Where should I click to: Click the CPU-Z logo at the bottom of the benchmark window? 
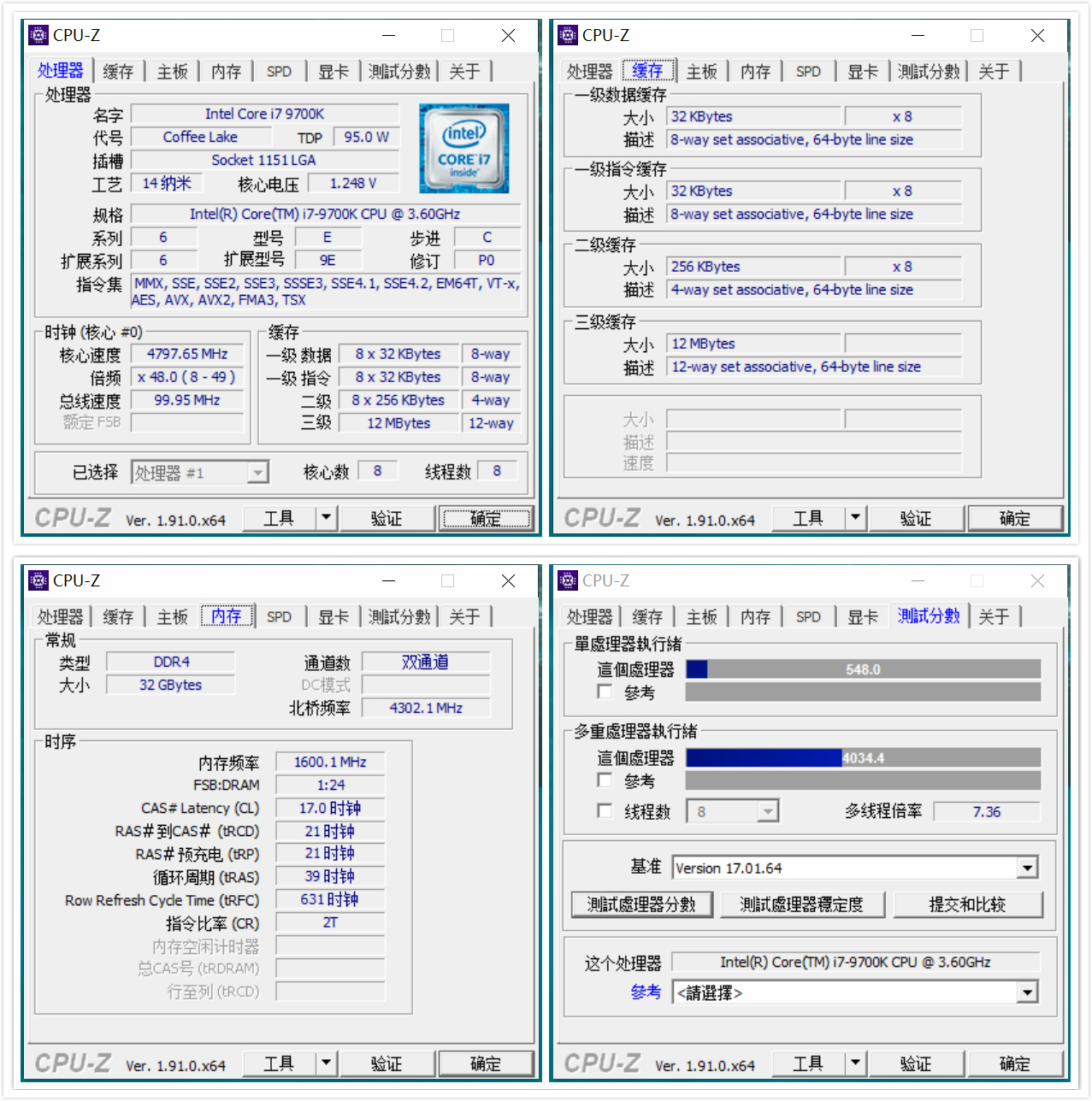603,1063
